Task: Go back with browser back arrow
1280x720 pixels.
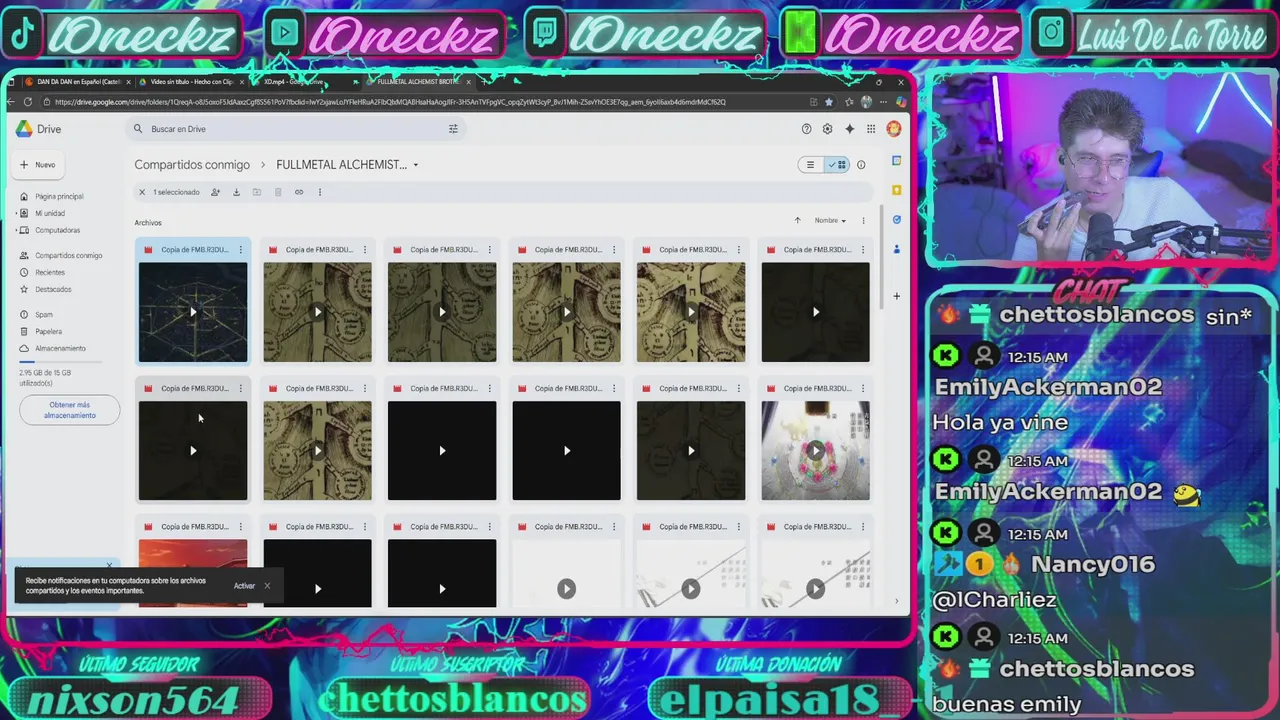Action: coord(11,102)
